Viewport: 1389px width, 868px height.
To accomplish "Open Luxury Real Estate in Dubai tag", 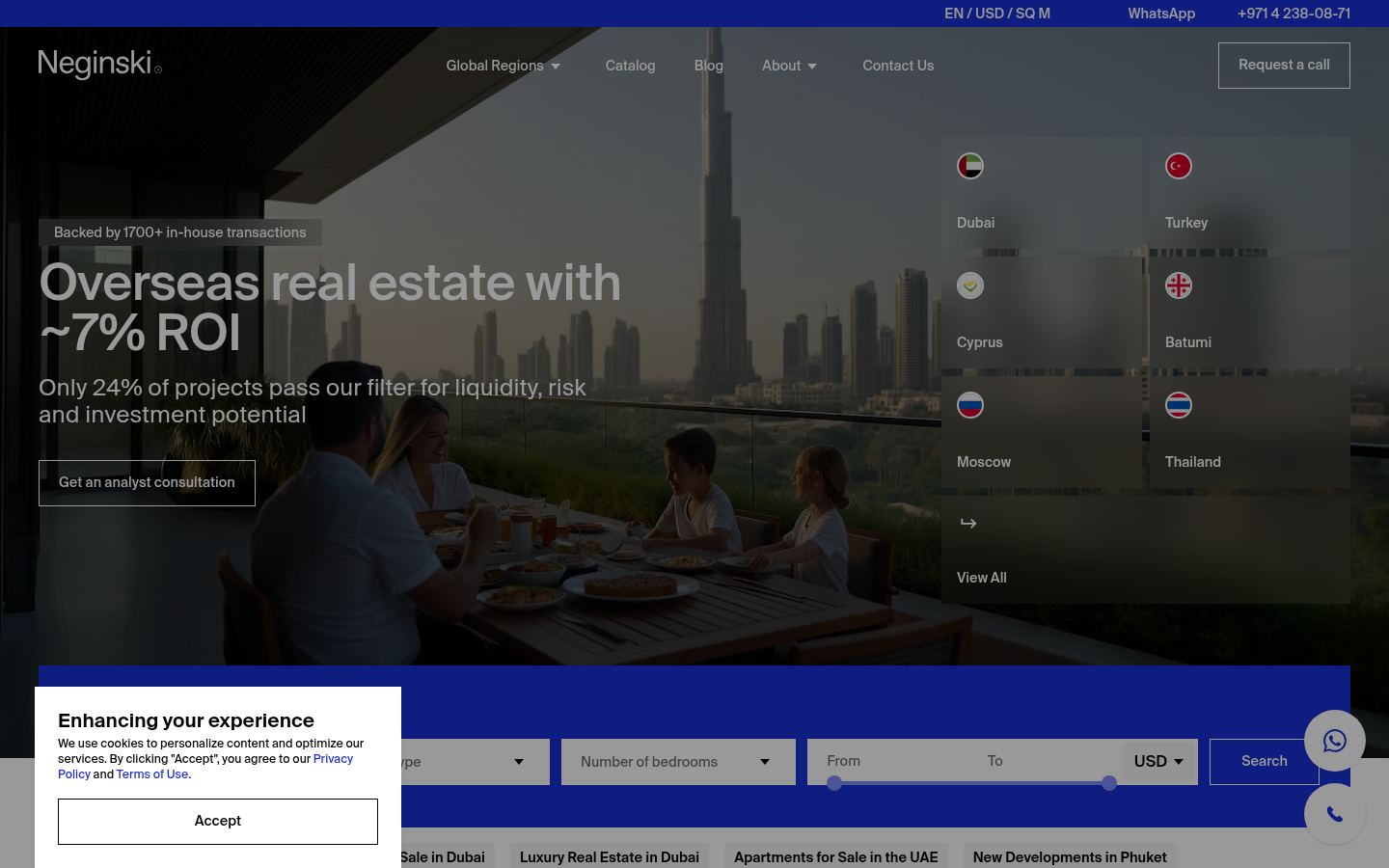I will pyautogui.click(x=610, y=856).
